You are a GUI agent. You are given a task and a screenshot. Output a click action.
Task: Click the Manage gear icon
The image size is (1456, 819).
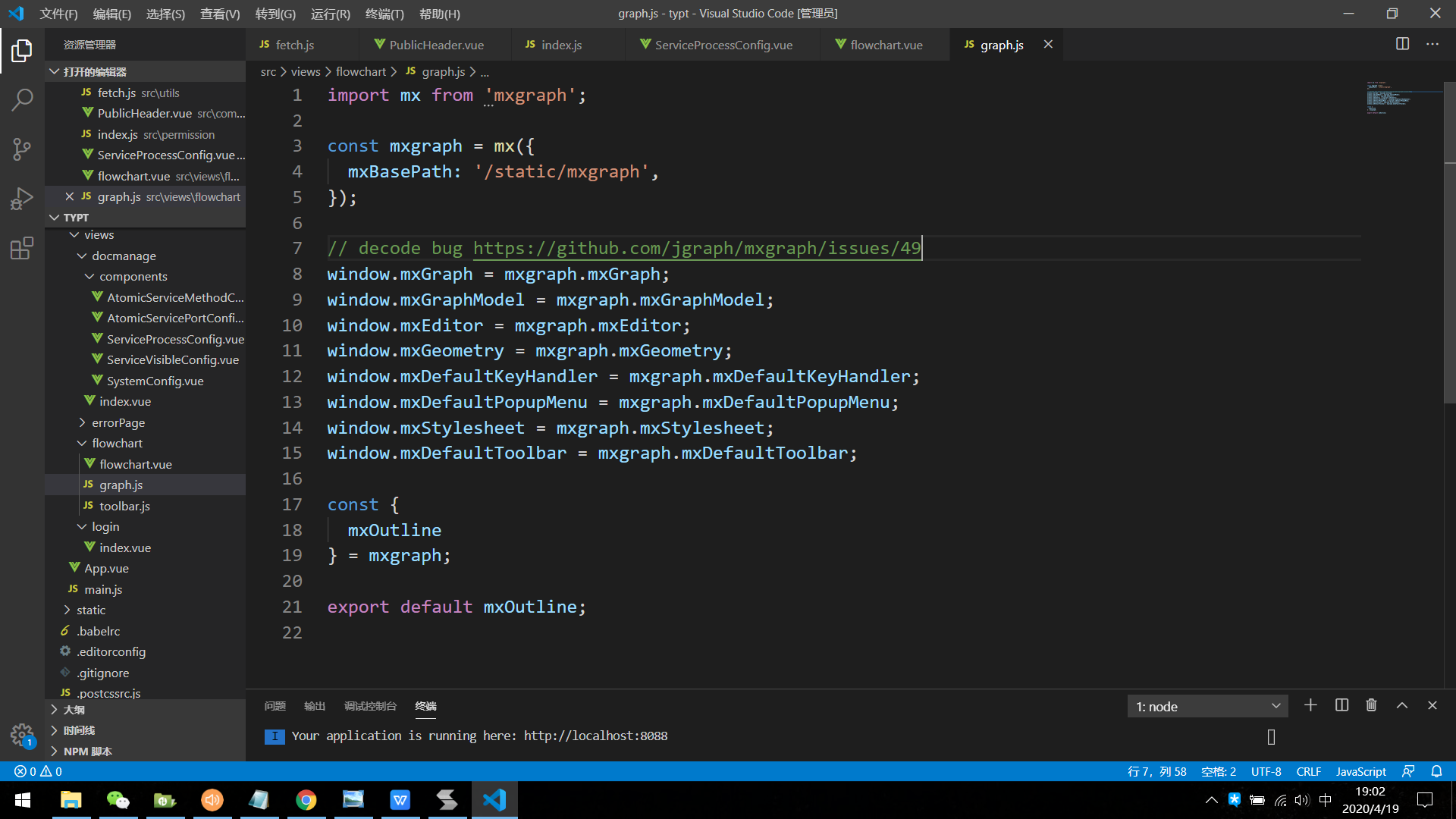[x=22, y=734]
